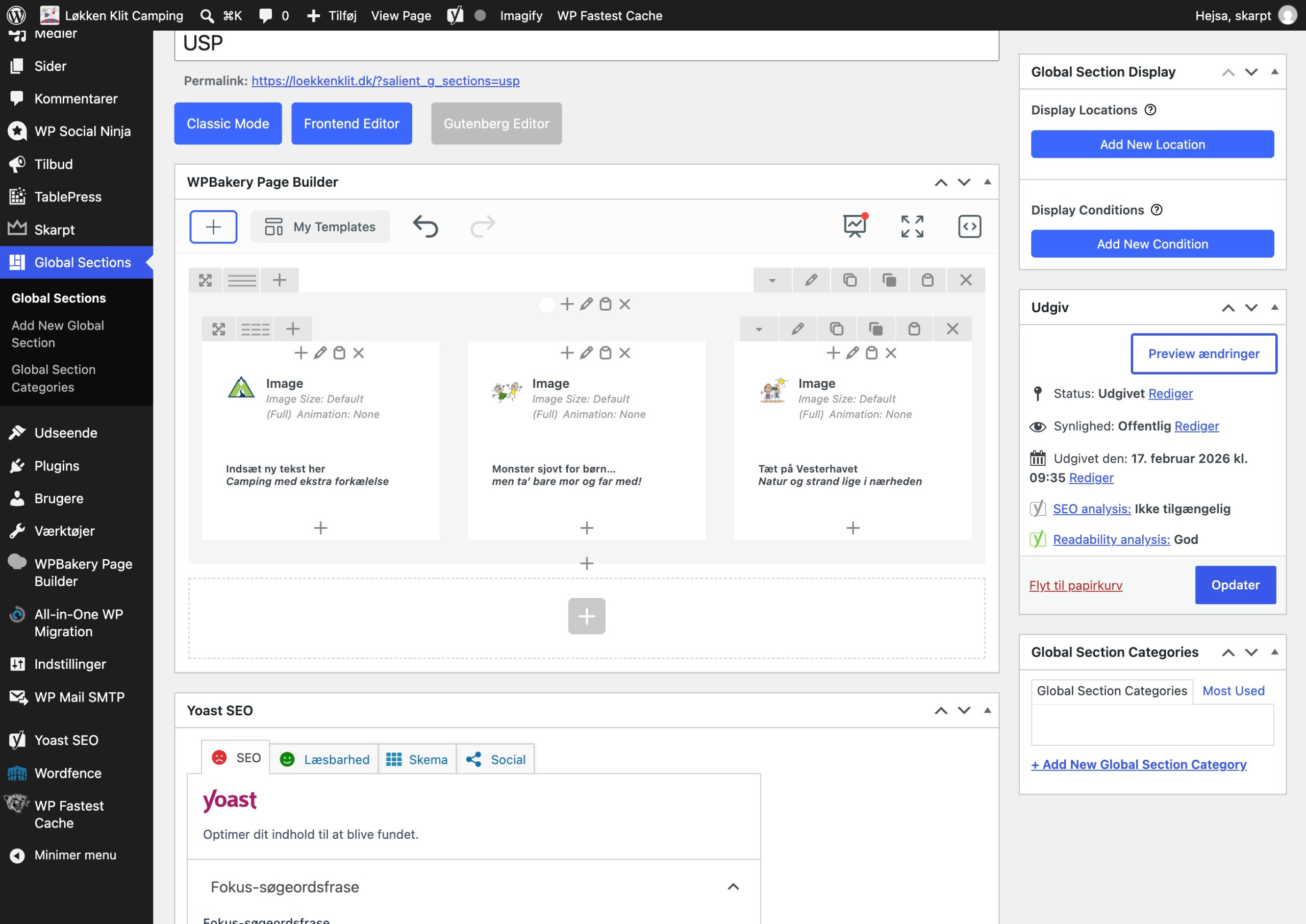Delete the outer row with X icon
Screen dimensions: 1306x924
click(966, 280)
